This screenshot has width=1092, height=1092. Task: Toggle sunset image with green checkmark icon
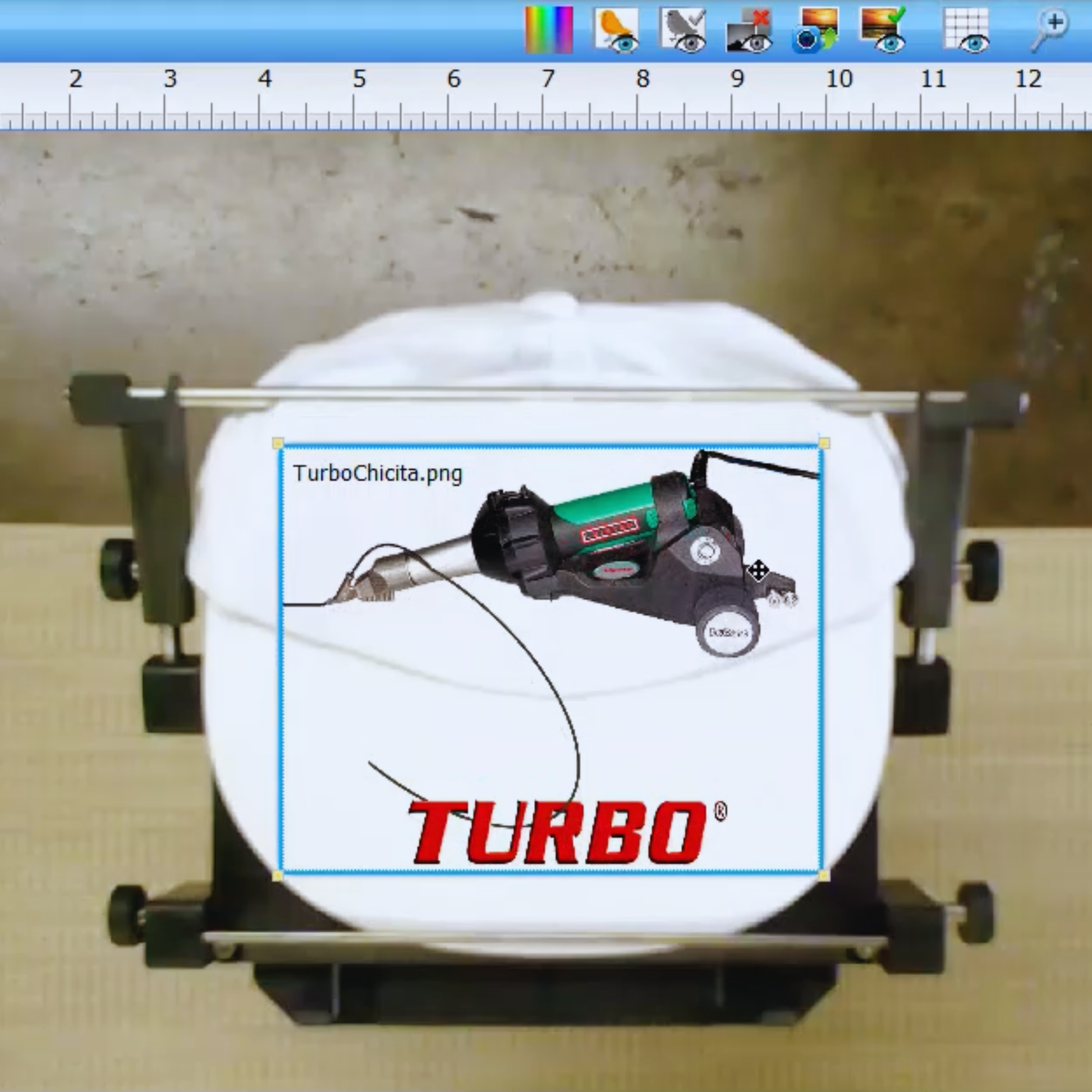[x=883, y=30]
